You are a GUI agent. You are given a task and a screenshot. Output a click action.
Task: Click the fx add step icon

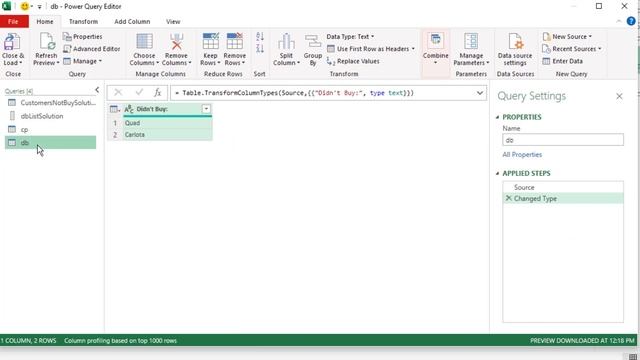pyautogui.click(x=158, y=93)
